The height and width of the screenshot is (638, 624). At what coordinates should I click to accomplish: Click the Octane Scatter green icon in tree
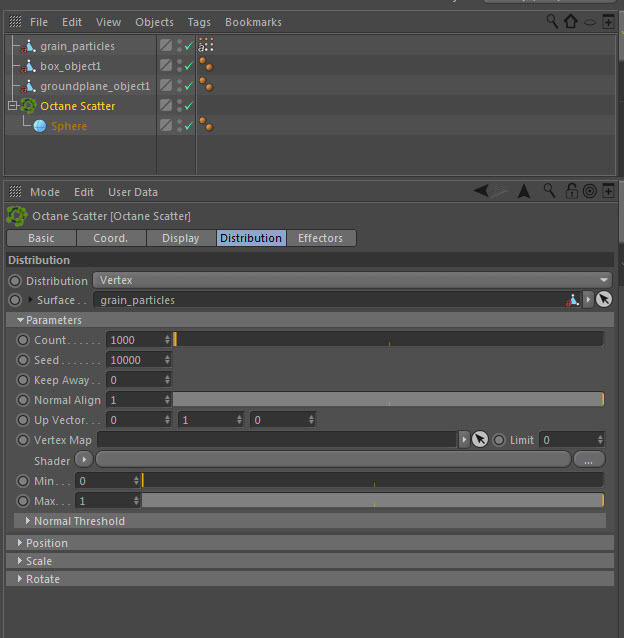[x=28, y=106]
